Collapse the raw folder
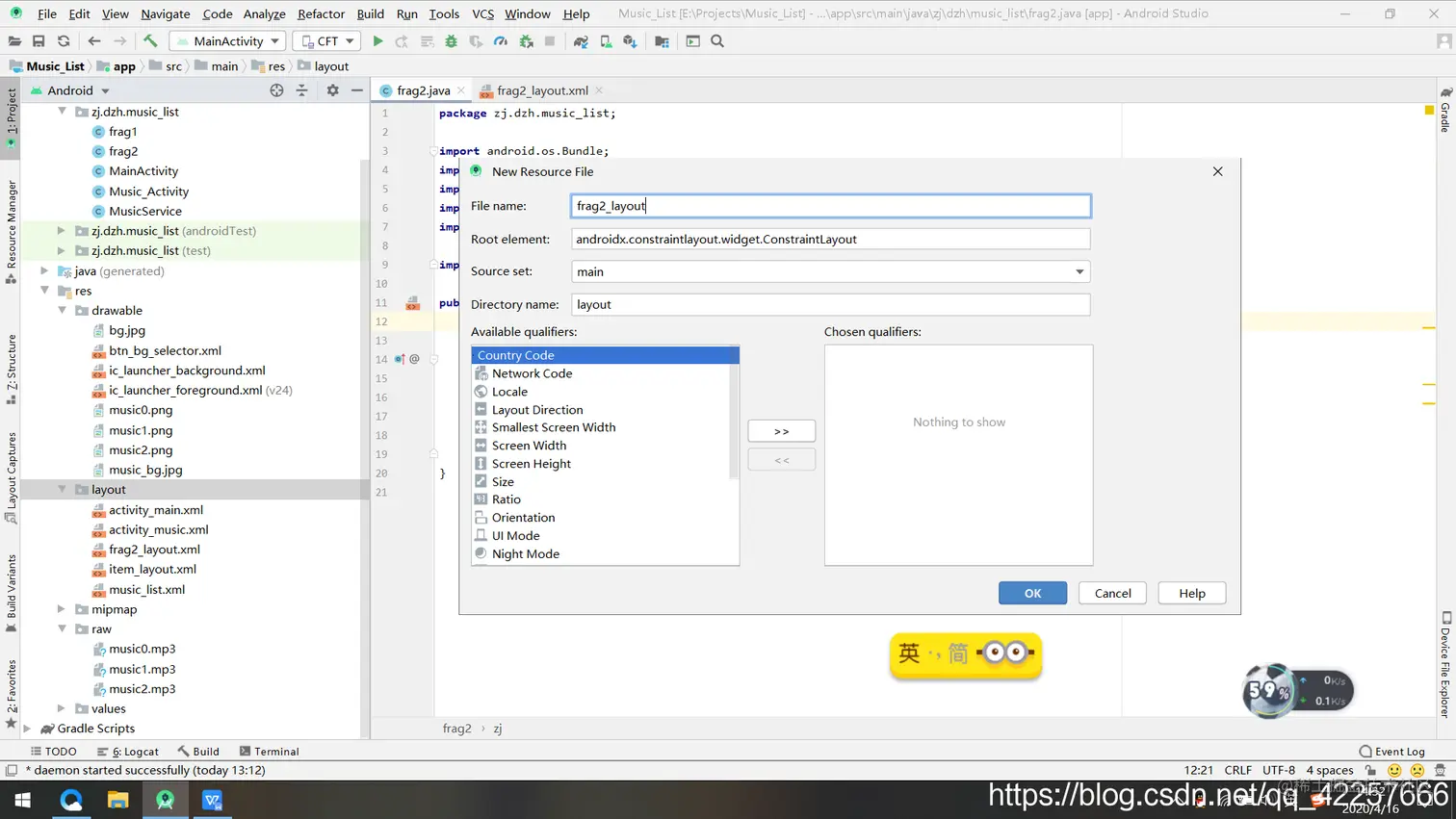The height and width of the screenshot is (819, 1456). [63, 629]
